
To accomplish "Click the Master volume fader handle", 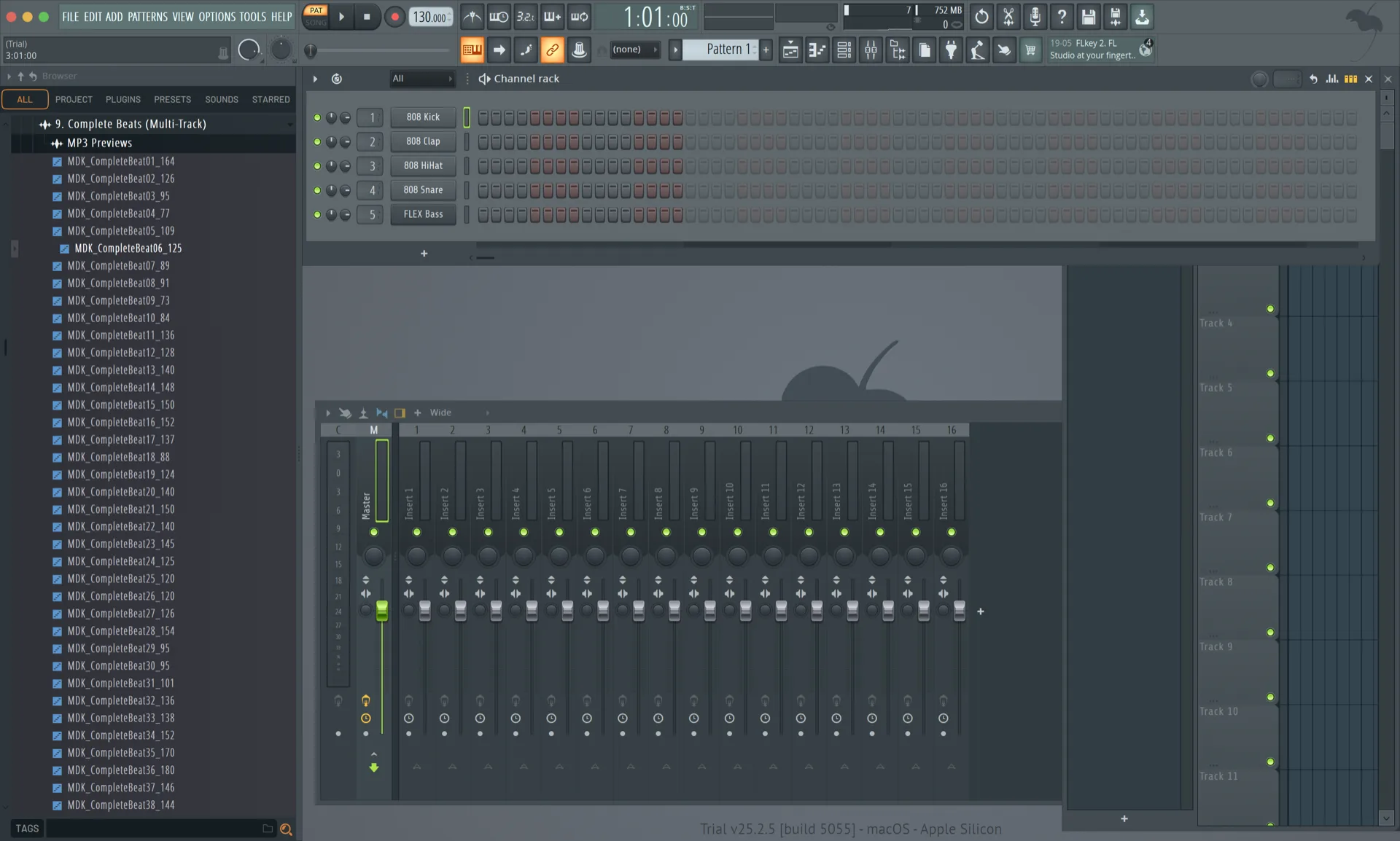I will coord(381,611).
